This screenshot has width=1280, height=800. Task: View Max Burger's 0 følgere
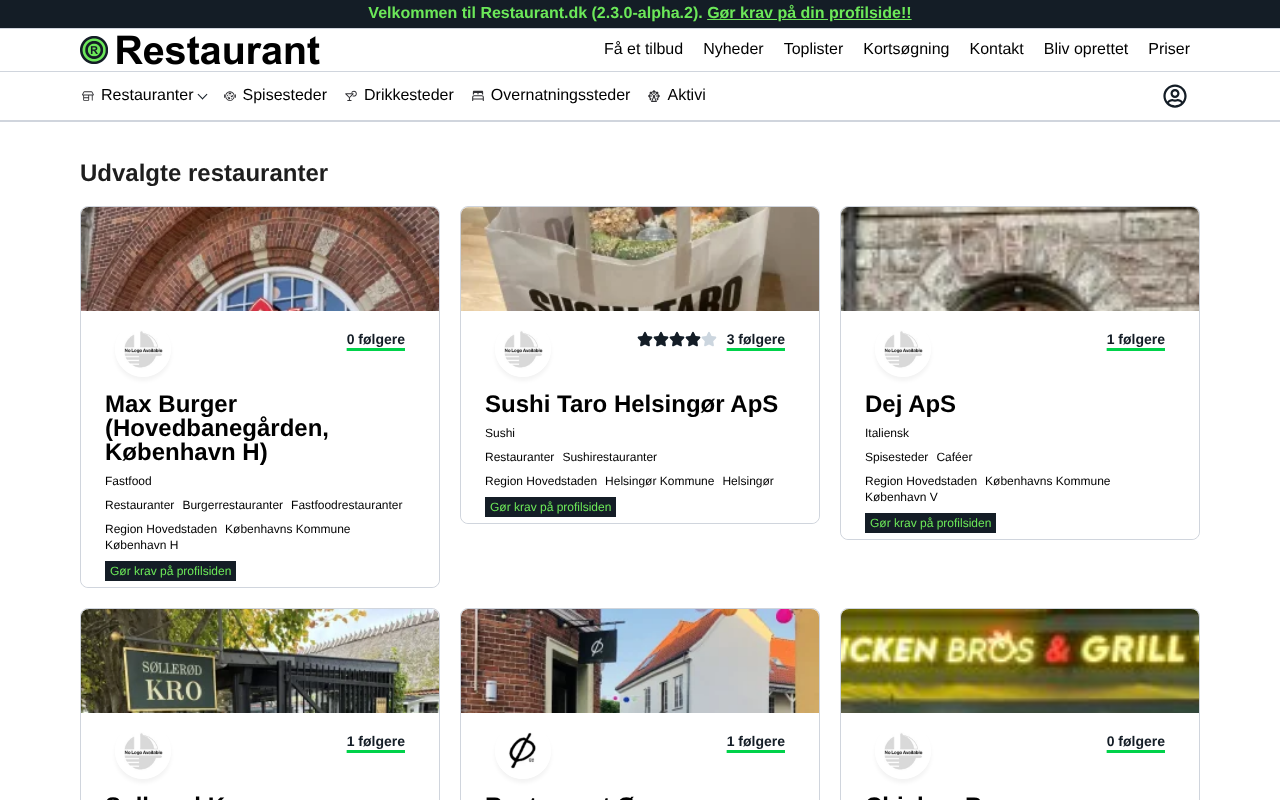tap(376, 340)
